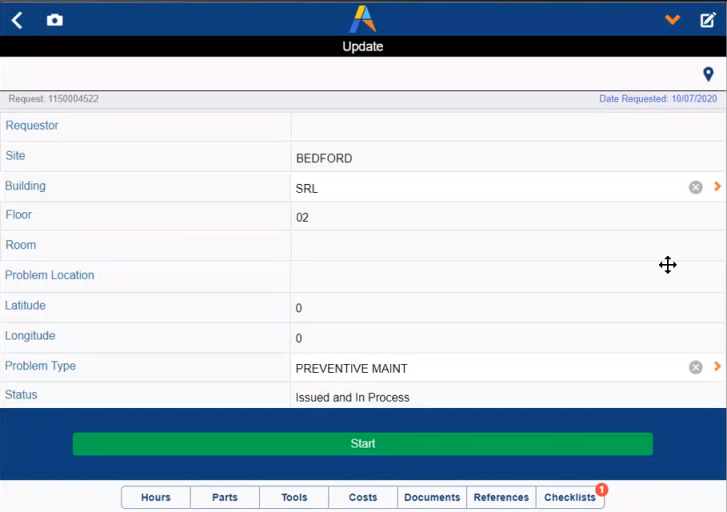Switch to the Parts tab
727x512 pixels.
225,497
